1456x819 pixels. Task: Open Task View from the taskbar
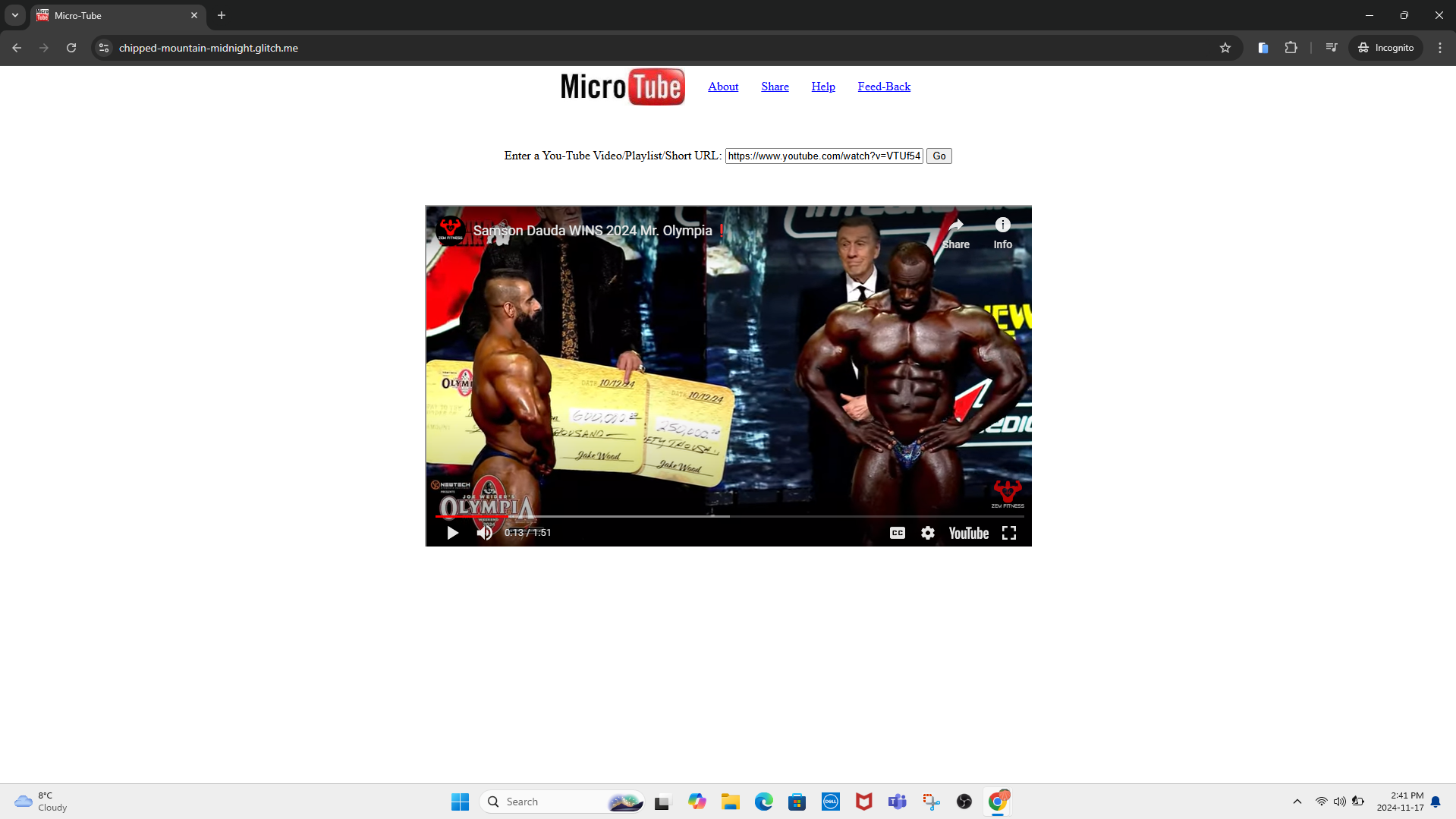pyautogui.click(x=663, y=802)
